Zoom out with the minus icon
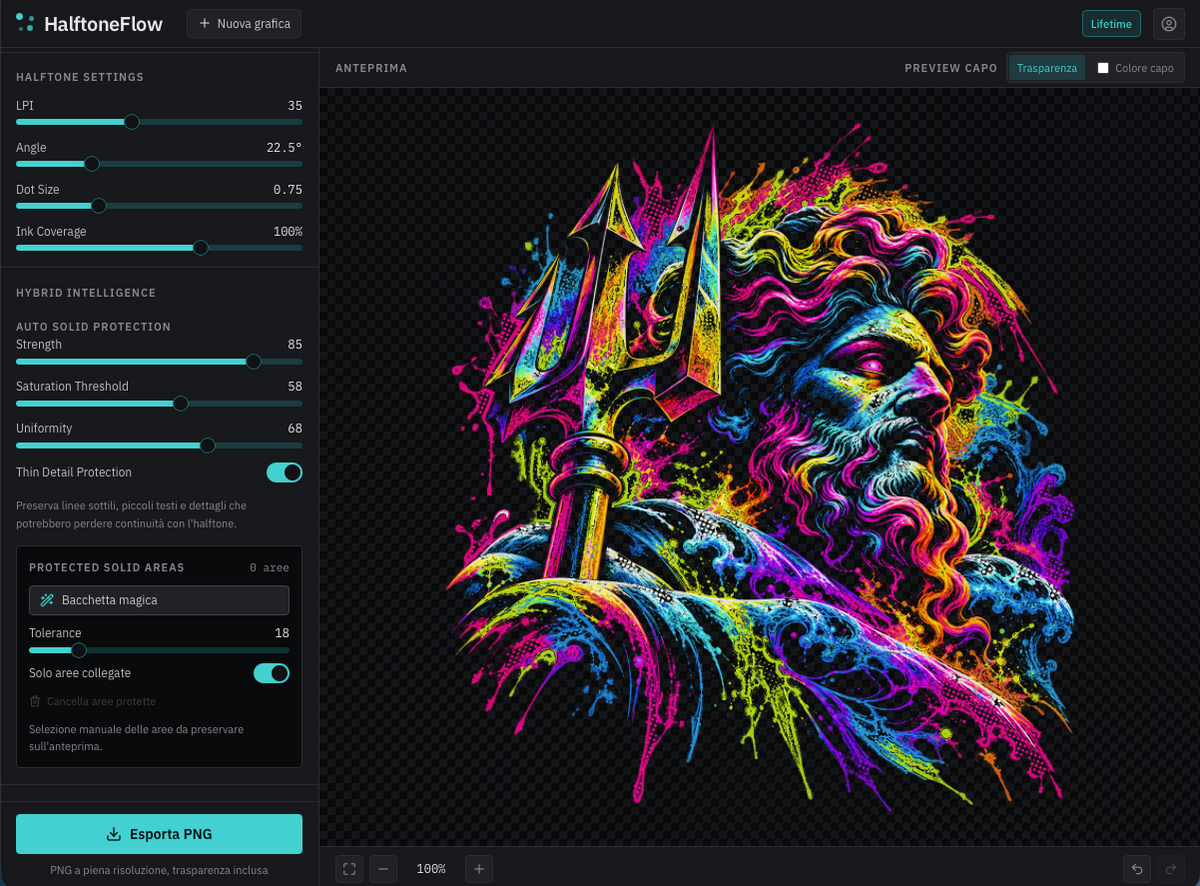The image size is (1200, 886). [383, 869]
